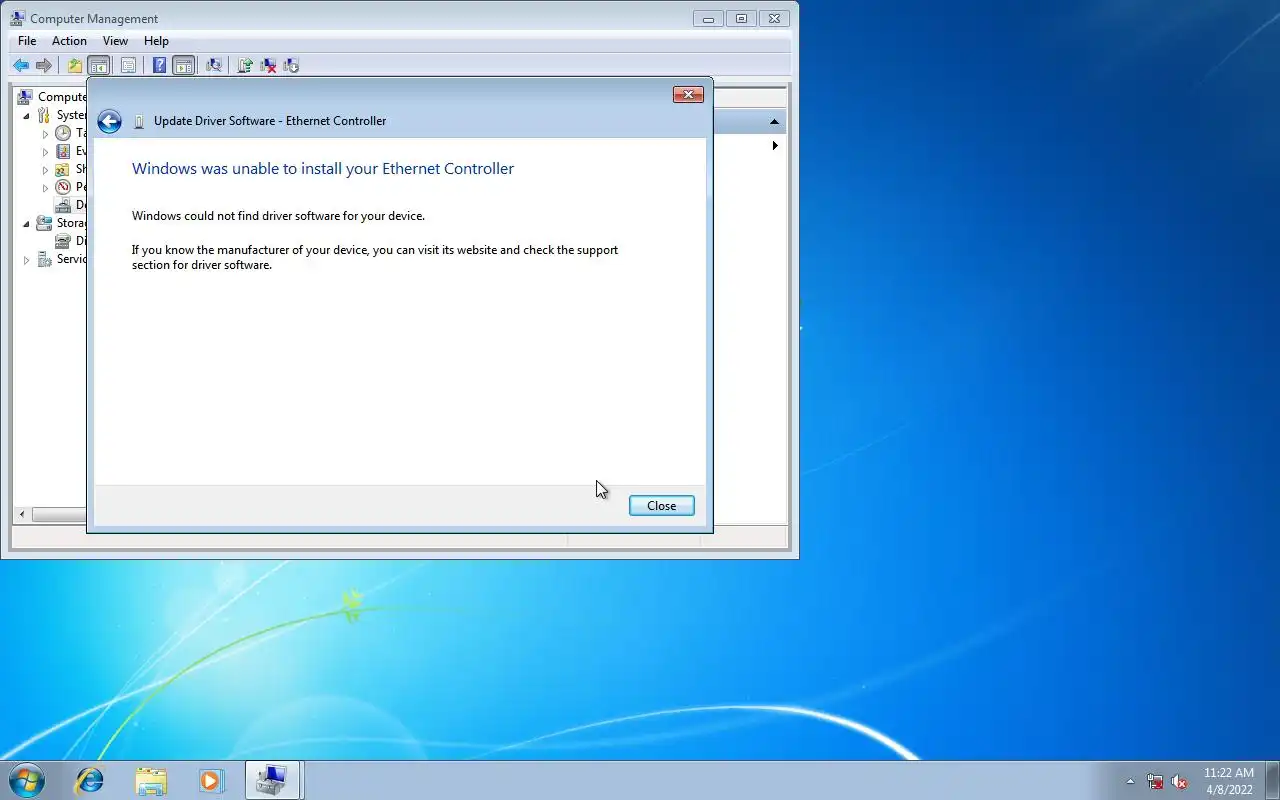Select the Device Manager tree item

71,205
